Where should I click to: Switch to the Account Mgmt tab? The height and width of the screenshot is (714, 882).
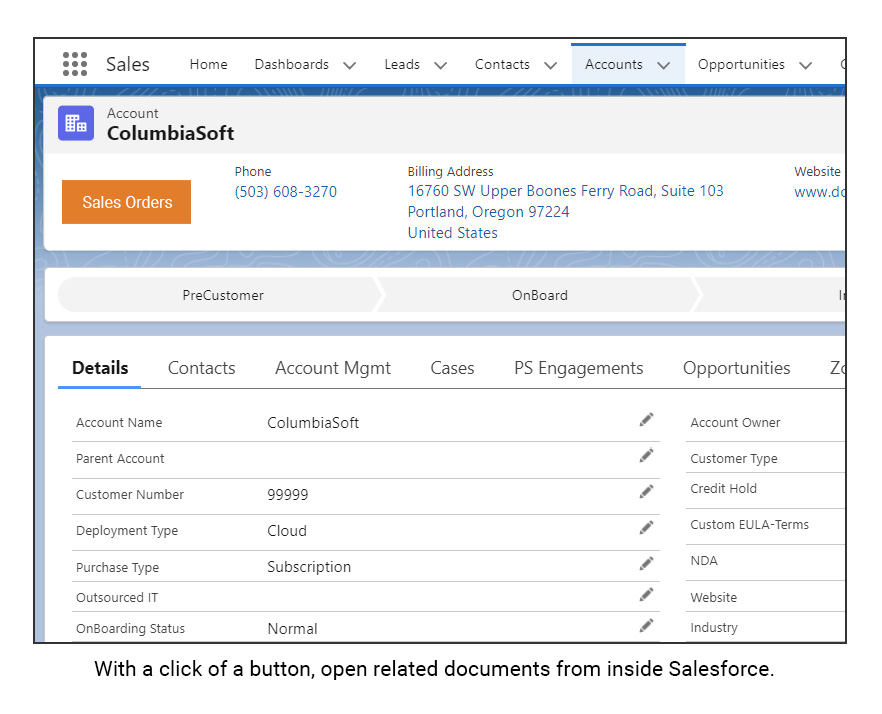click(x=333, y=368)
